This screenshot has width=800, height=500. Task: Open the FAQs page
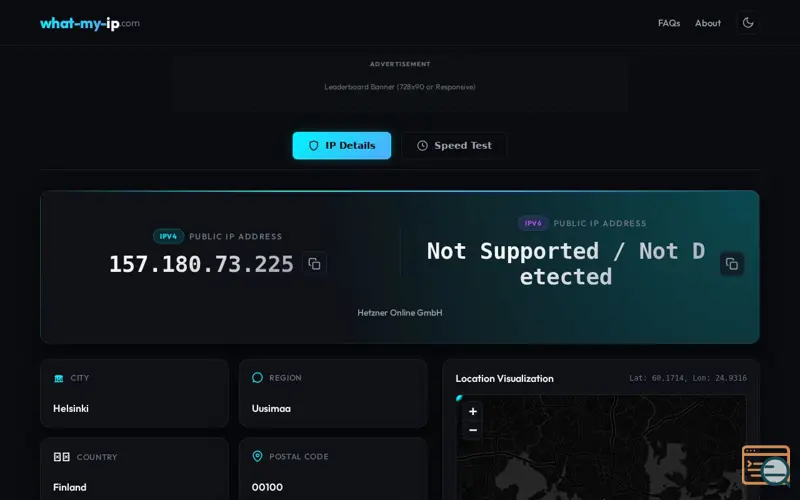pos(669,23)
